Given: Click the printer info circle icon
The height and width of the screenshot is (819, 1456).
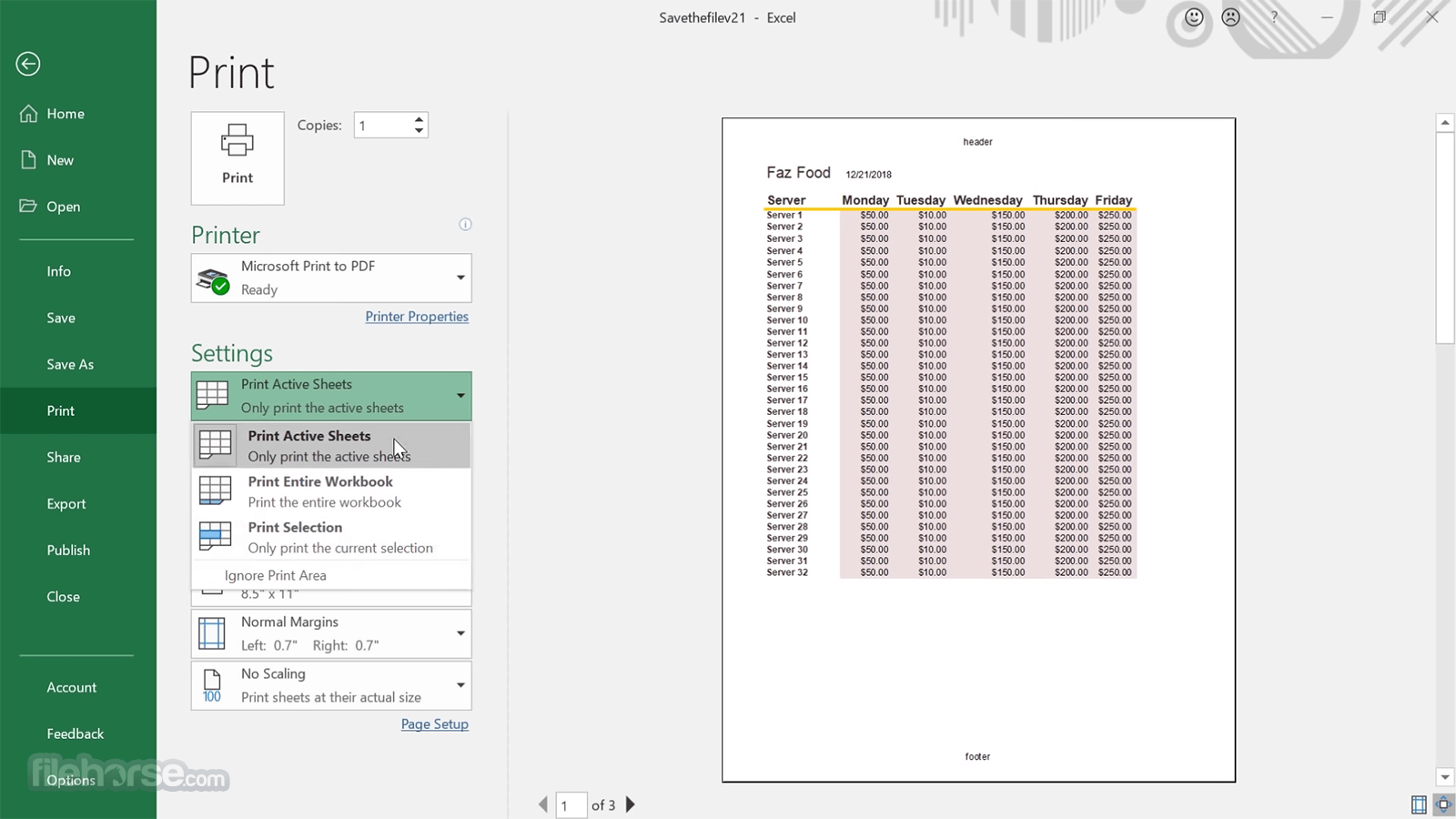Looking at the screenshot, I should point(465,224).
